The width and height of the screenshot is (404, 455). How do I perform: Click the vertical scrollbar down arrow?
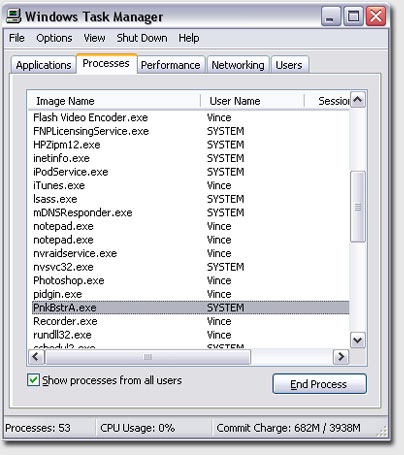tap(358, 340)
